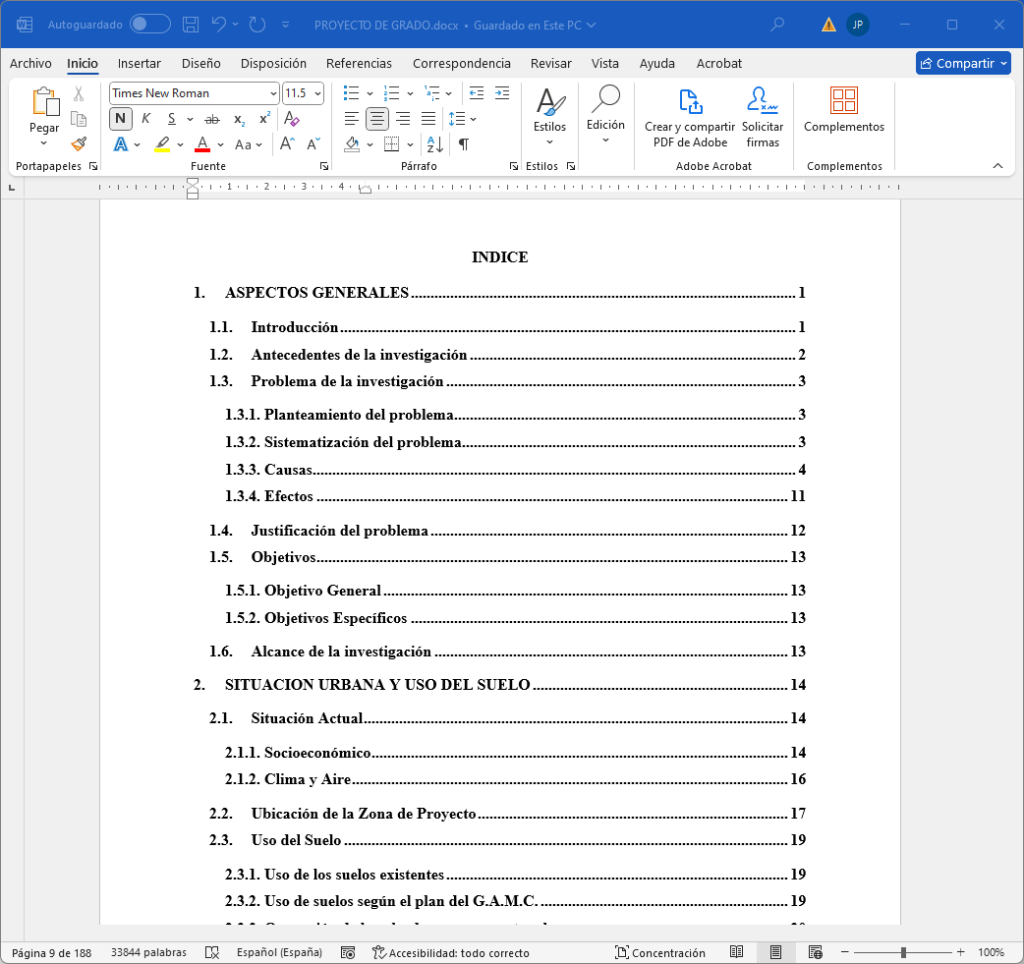
Task: Toggle center alignment button
Action: pyautogui.click(x=377, y=119)
